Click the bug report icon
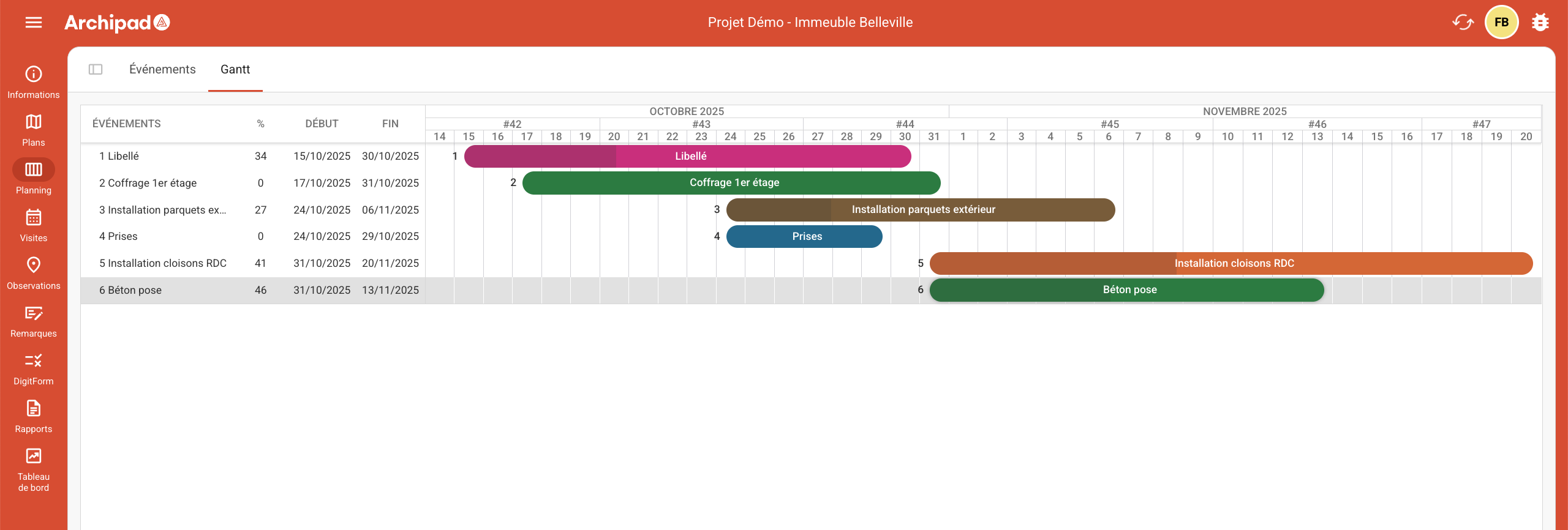Screen dimensions: 1568x530 coord(1540,23)
